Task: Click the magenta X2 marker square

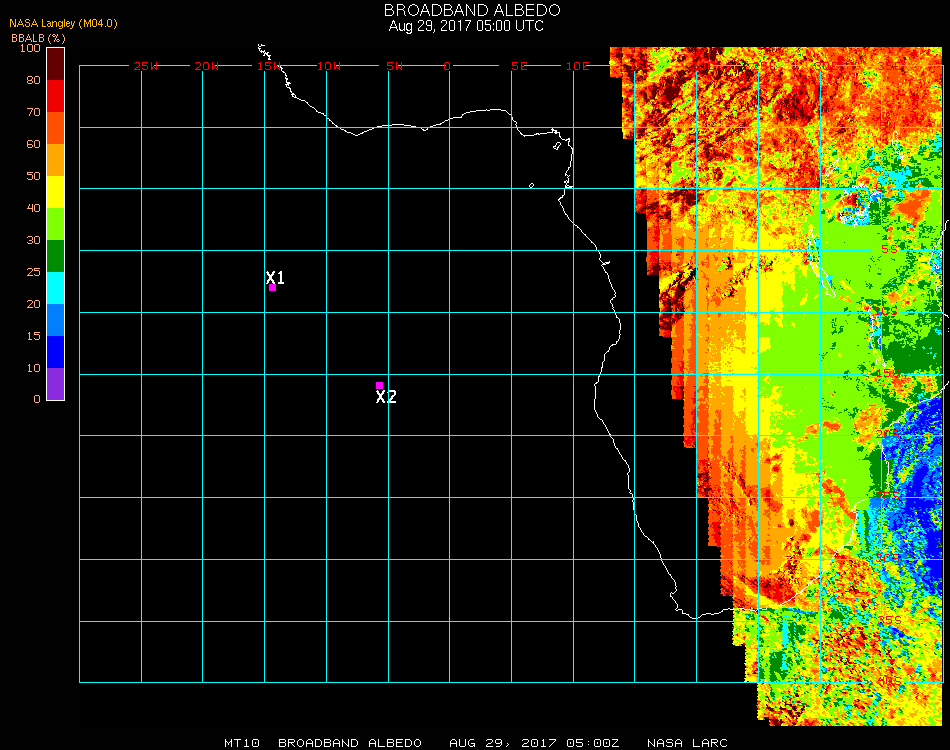Action: click(x=379, y=385)
